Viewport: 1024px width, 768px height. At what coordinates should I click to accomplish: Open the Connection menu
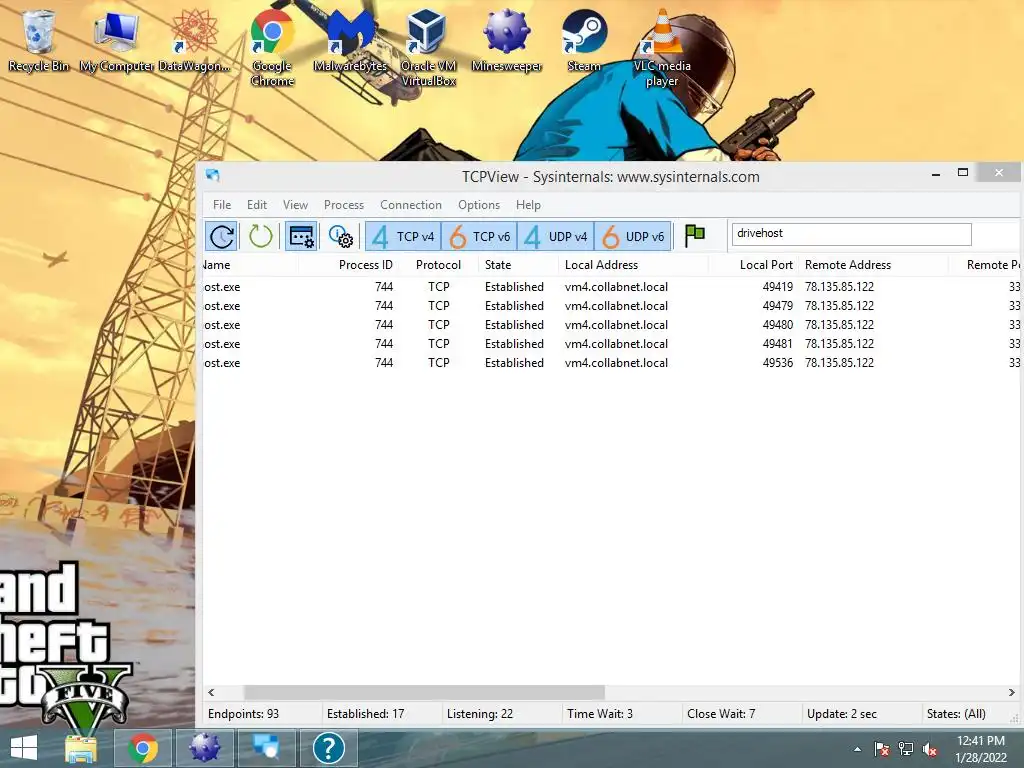[411, 204]
